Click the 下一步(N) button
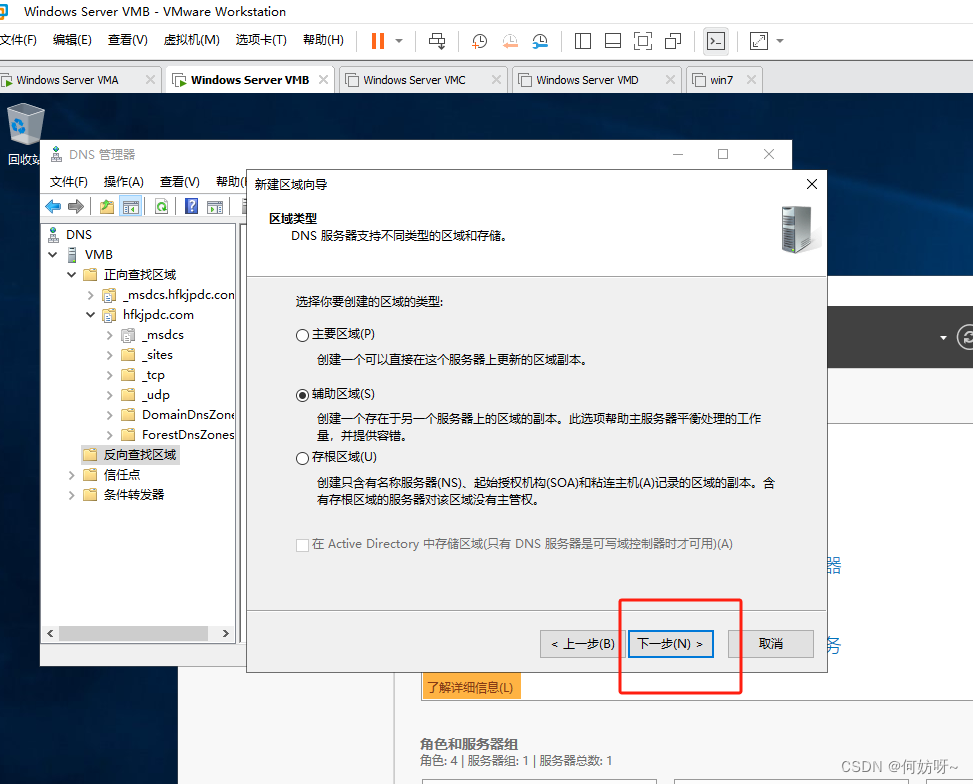The image size is (973, 784). (670, 644)
